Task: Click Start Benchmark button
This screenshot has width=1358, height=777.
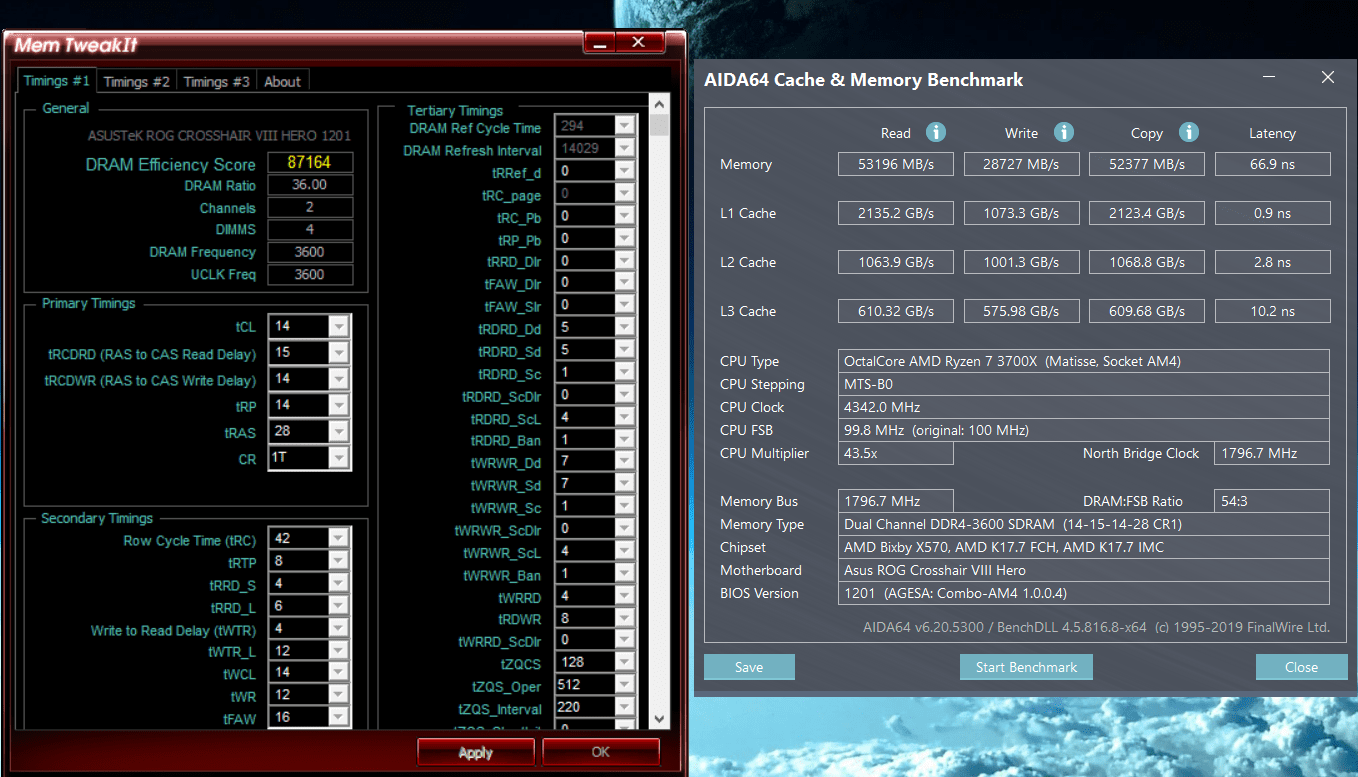Action: point(1027,667)
